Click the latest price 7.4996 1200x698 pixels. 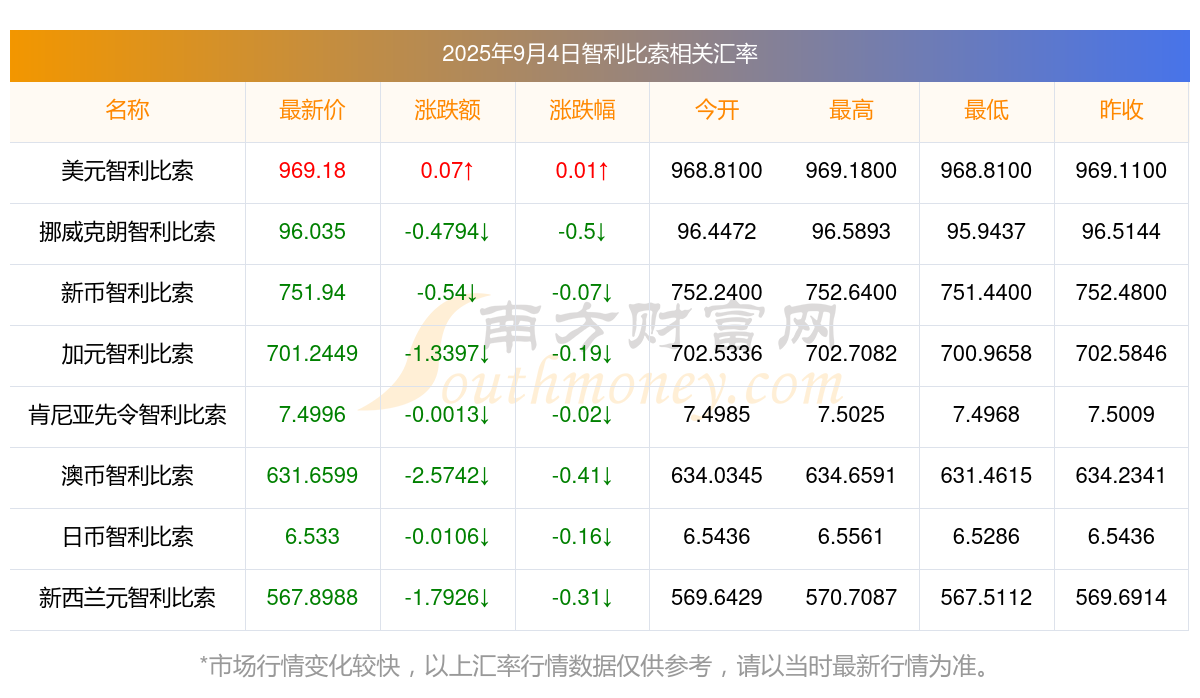point(312,415)
